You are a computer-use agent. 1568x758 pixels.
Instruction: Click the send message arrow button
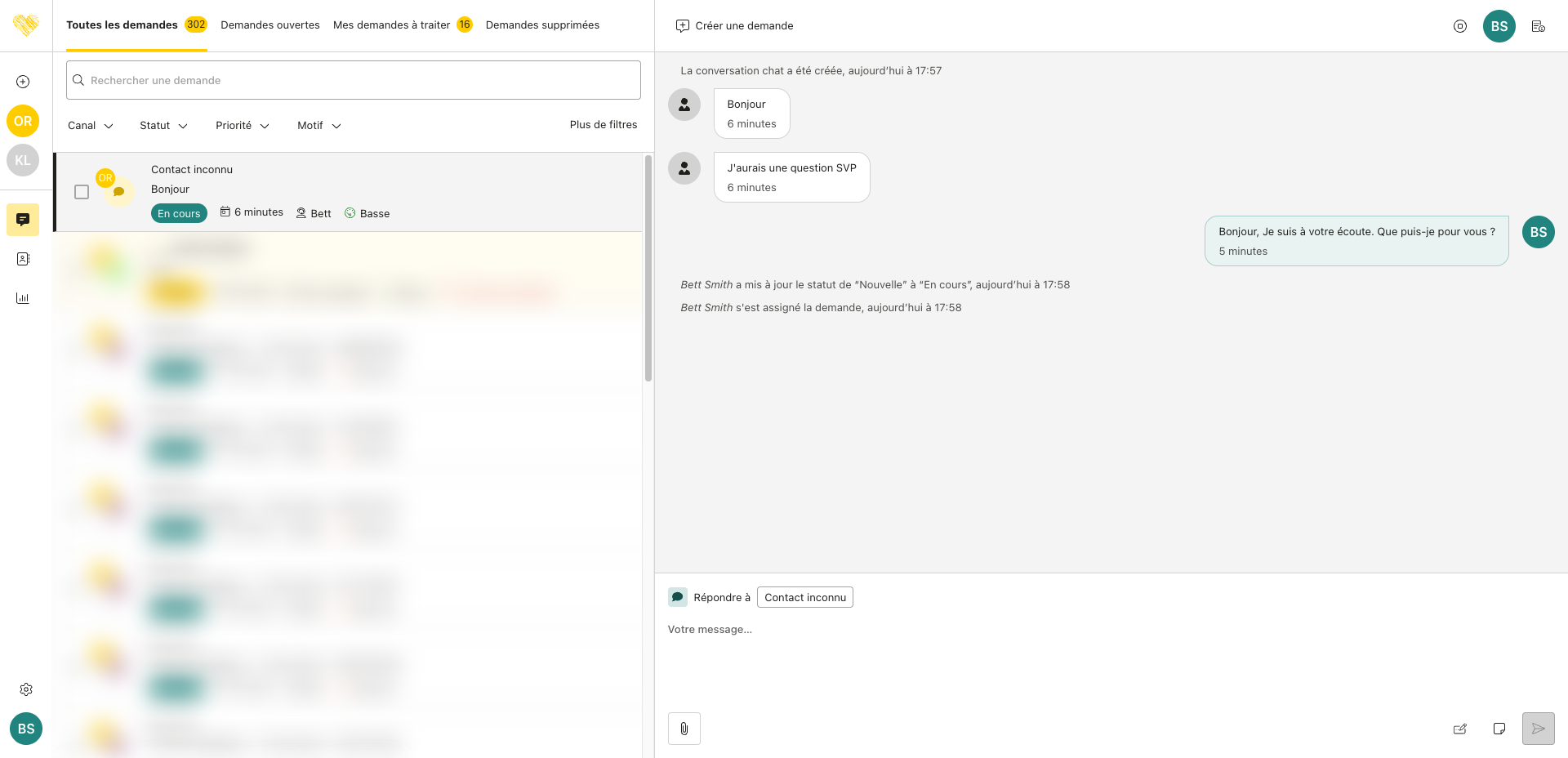click(x=1538, y=729)
